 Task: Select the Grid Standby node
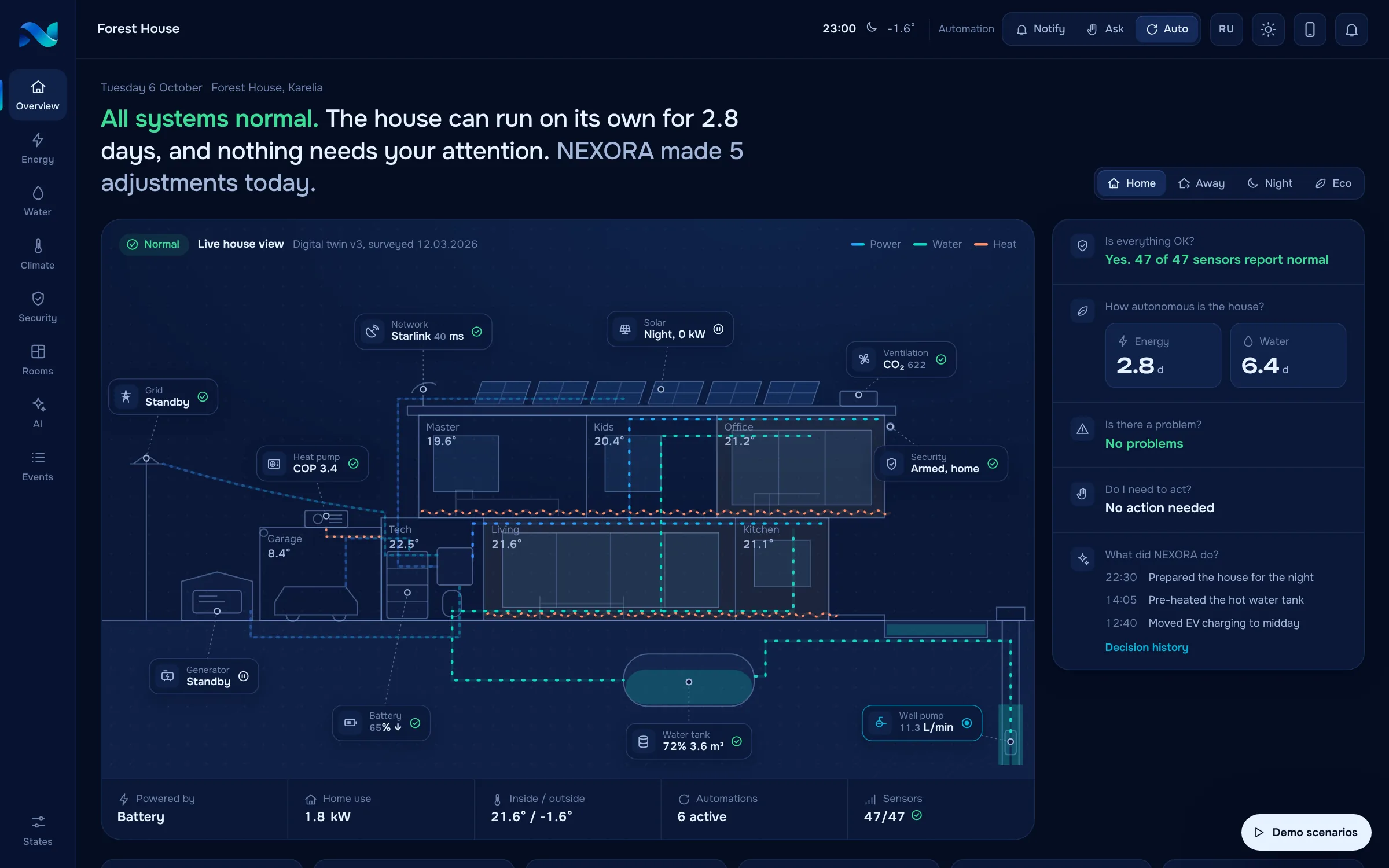163,396
